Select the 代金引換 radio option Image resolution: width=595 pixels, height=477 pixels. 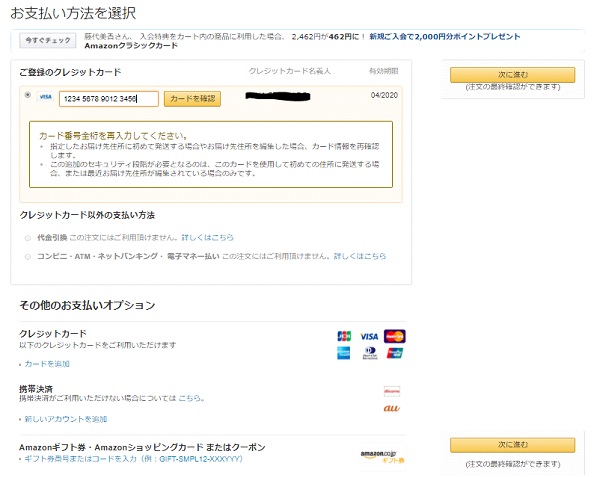28,238
